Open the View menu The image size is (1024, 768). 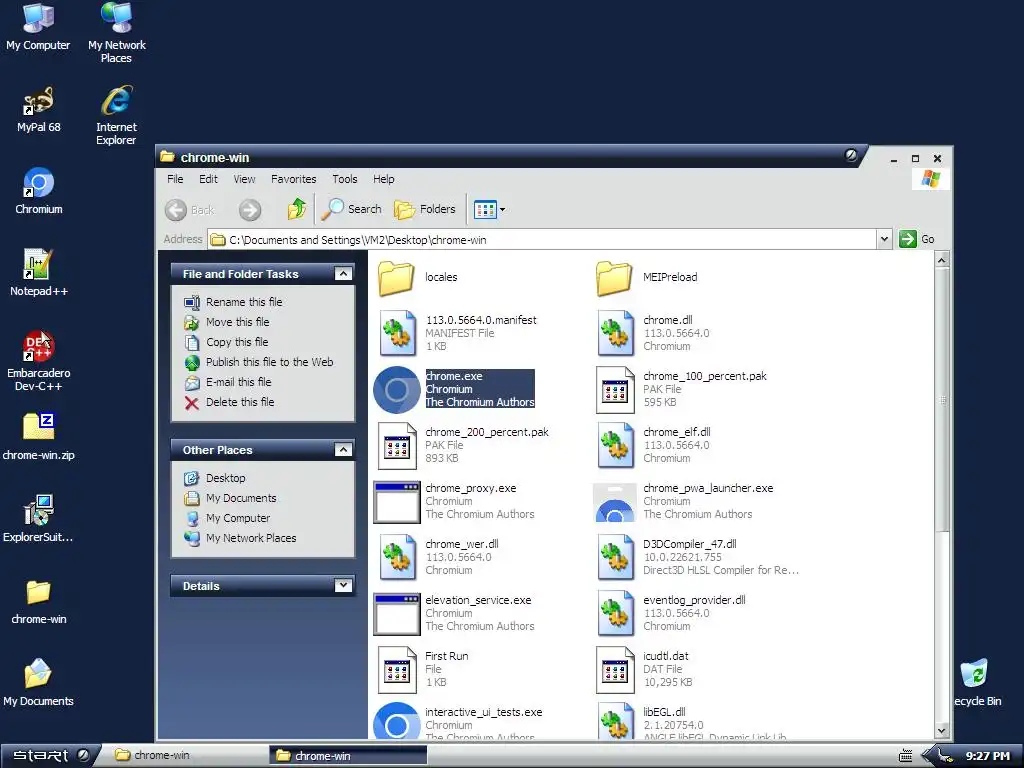pos(244,179)
